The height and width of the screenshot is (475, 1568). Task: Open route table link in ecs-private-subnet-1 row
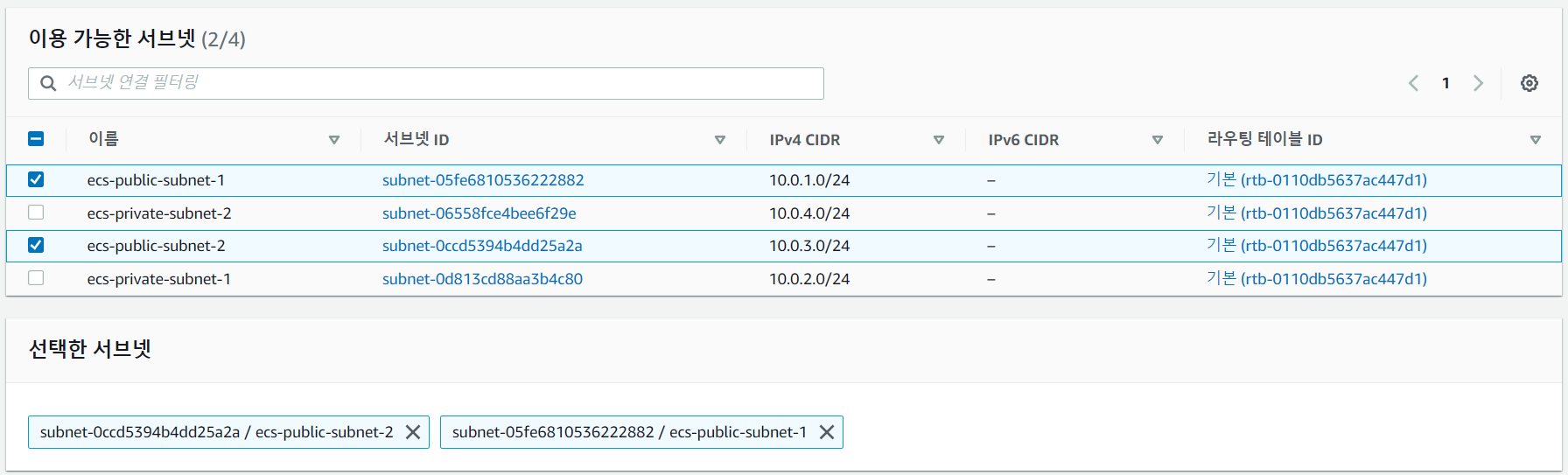pos(1317,279)
